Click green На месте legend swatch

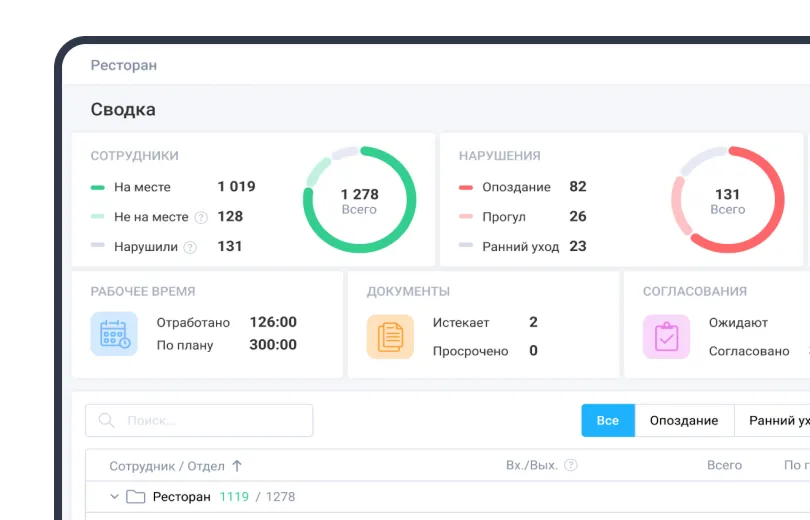click(x=98, y=187)
